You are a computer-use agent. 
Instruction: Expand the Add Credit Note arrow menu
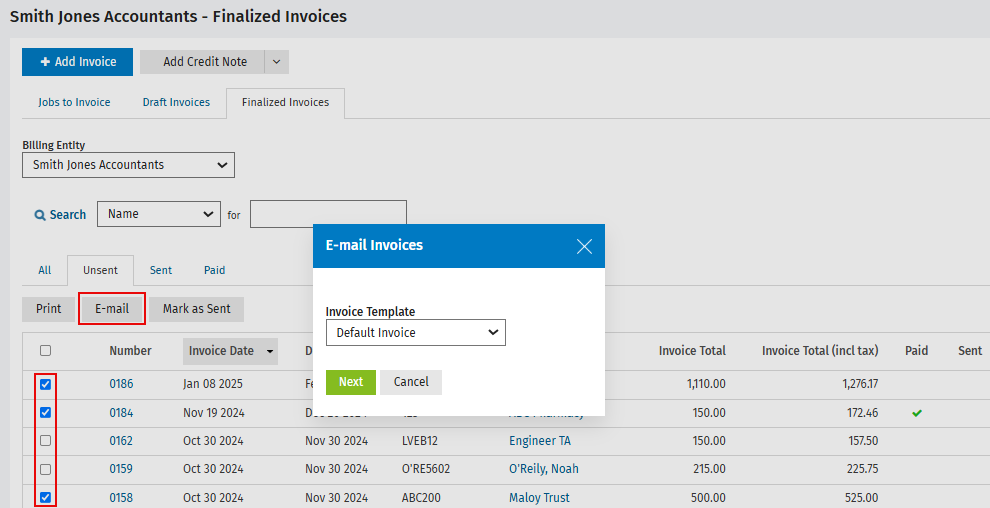pyautogui.click(x=277, y=62)
